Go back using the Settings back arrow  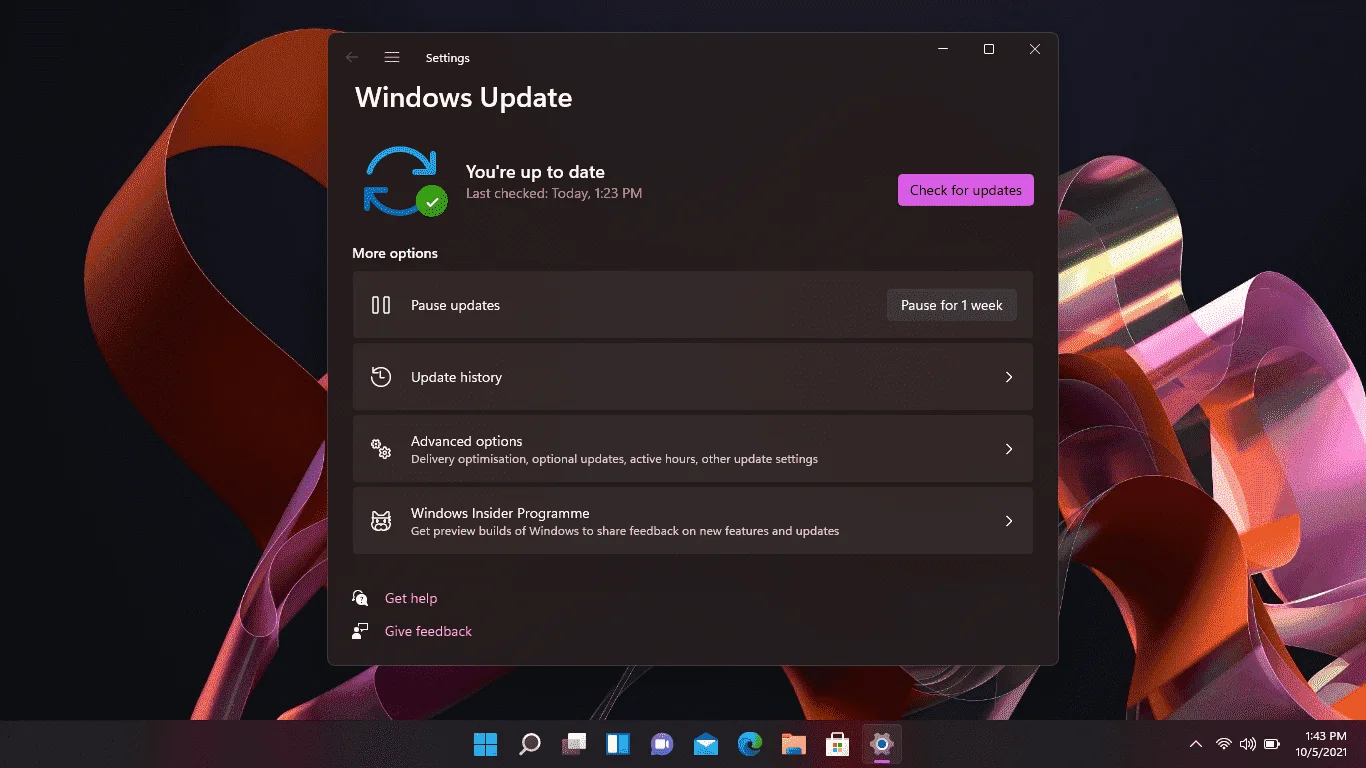(x=352, y=58)
